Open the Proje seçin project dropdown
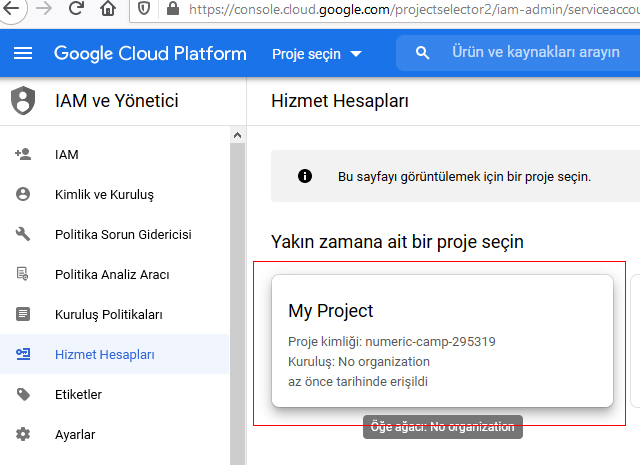The image size is (640, 465). coord(317,54)
